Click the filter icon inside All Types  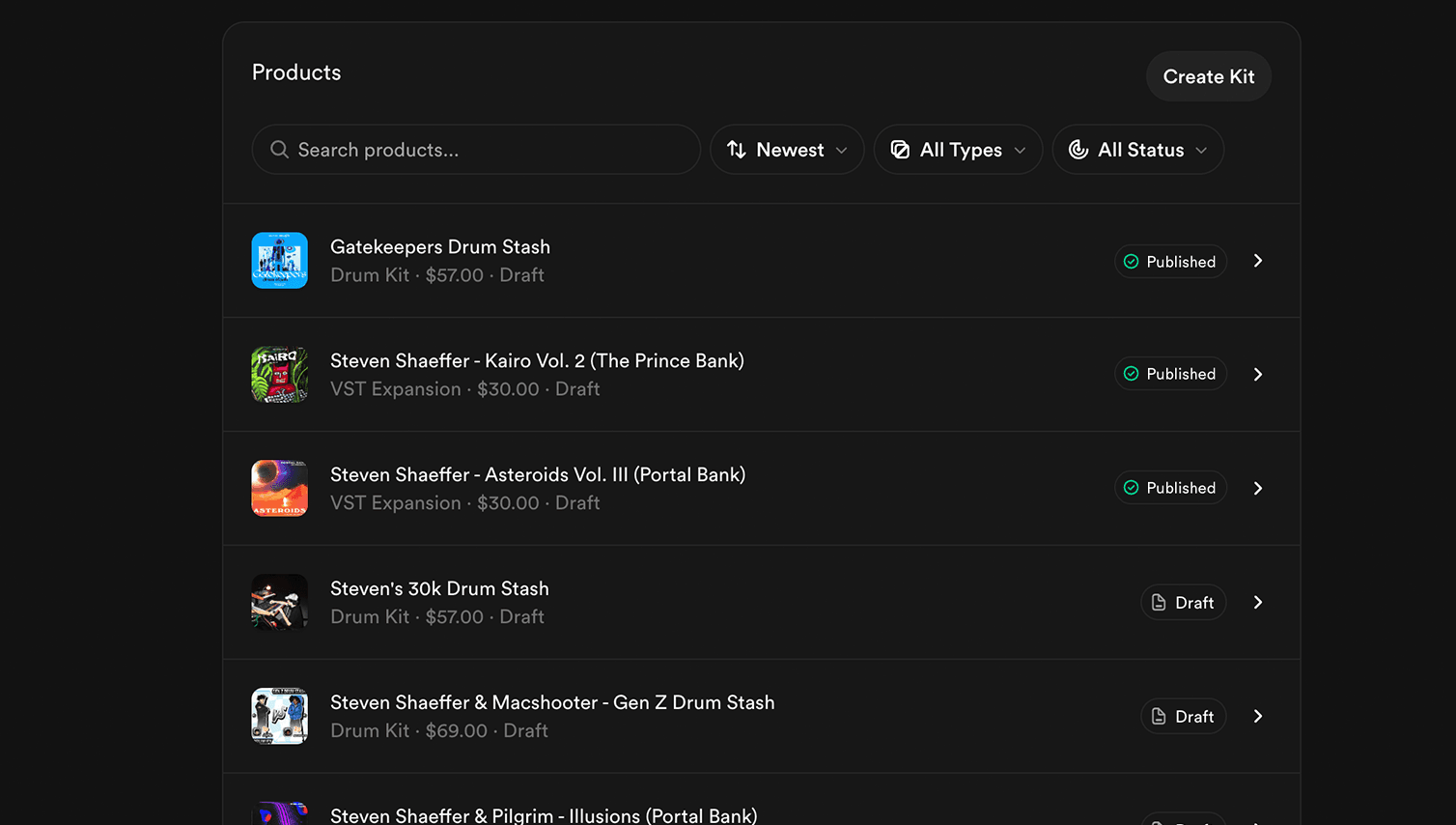tap(900, 150)
